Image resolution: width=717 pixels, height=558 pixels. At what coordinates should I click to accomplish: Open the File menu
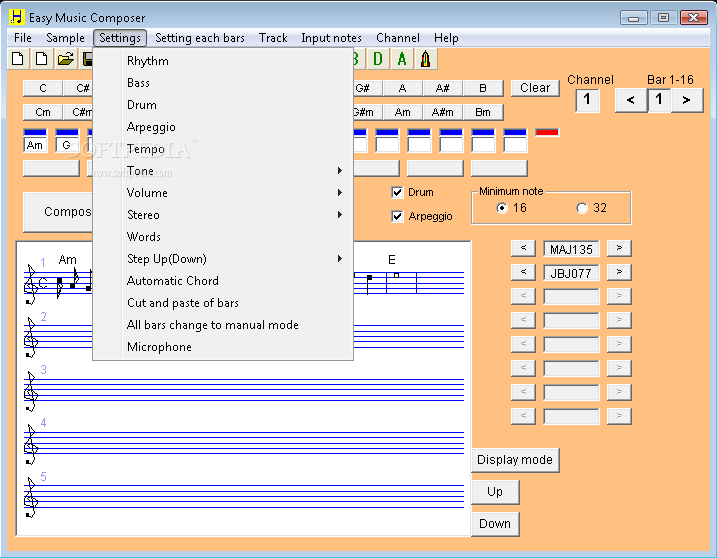23,38
